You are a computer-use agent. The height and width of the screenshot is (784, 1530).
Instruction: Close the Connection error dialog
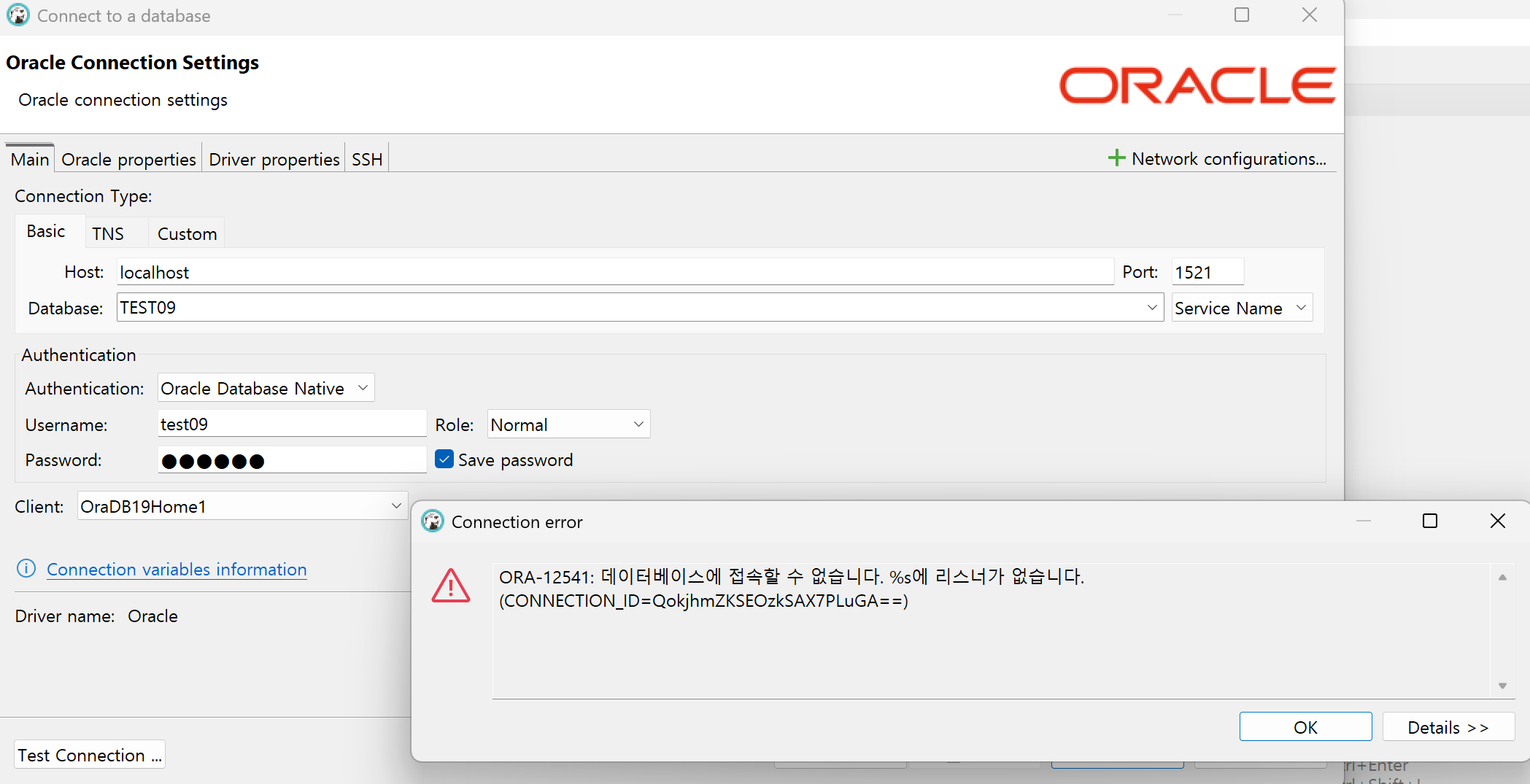(1497, 521)
